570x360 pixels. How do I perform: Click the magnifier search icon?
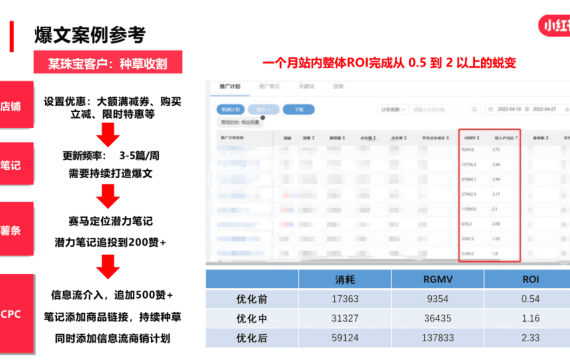tap(474, 109)
